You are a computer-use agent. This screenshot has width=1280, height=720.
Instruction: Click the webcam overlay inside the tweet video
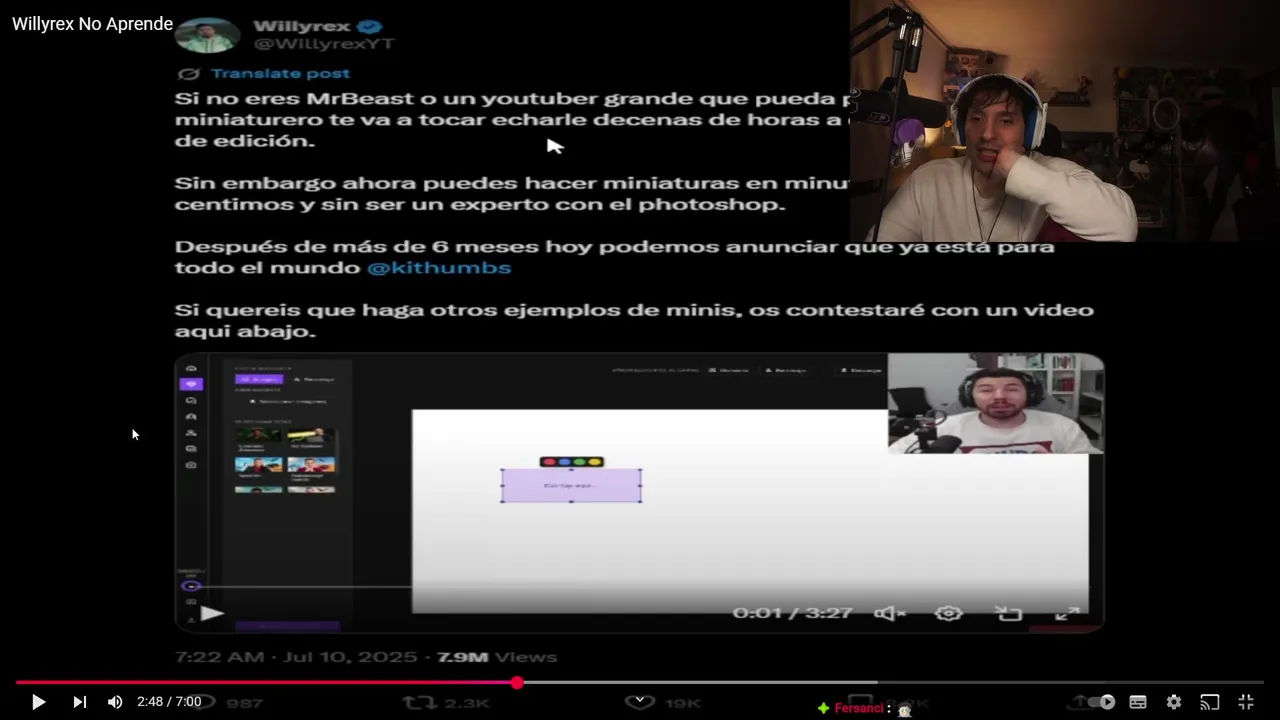coord(996,403)
